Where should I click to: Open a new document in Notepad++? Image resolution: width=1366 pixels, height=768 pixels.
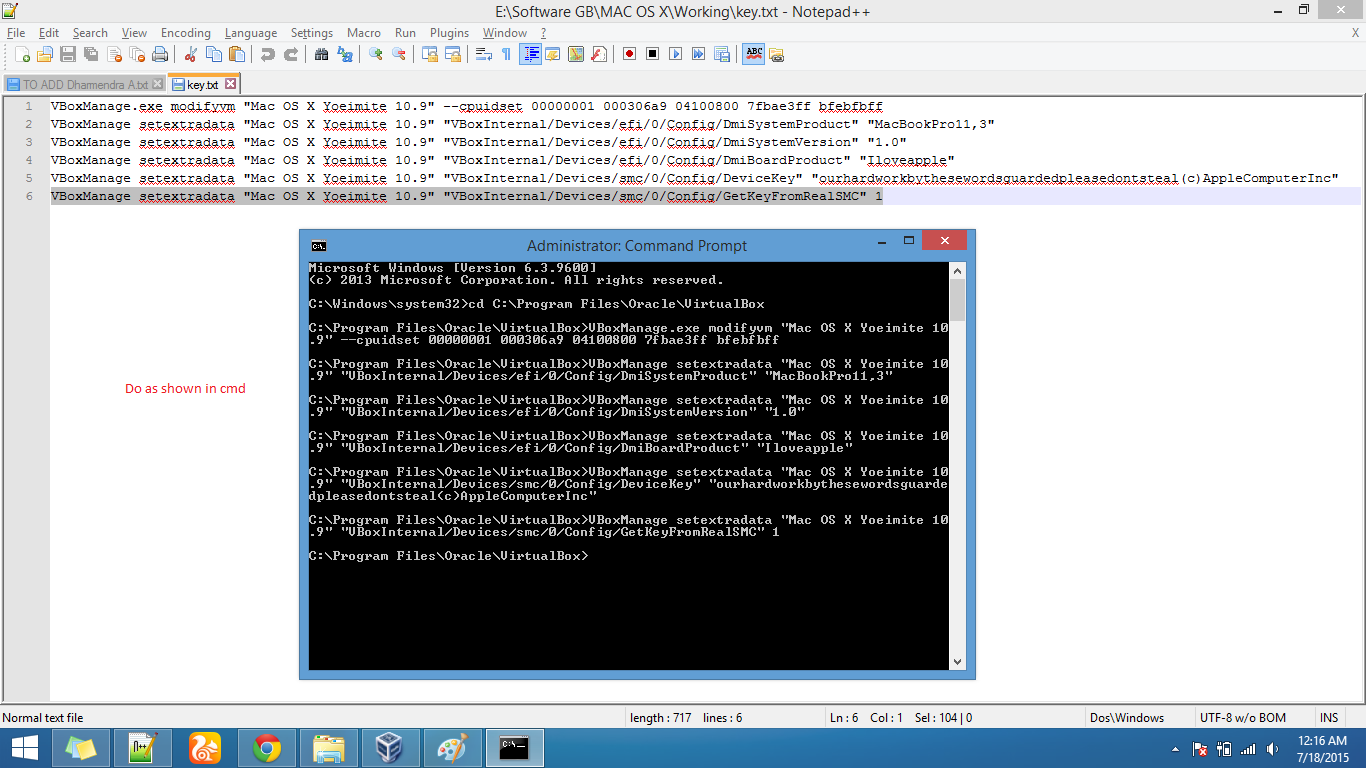point(24,54)
